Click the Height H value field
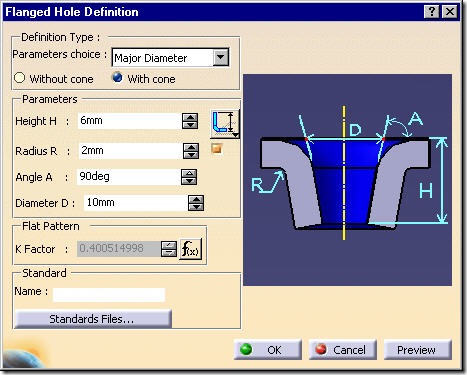Screen dimensions: 467x375 click(x=129, y=121)
